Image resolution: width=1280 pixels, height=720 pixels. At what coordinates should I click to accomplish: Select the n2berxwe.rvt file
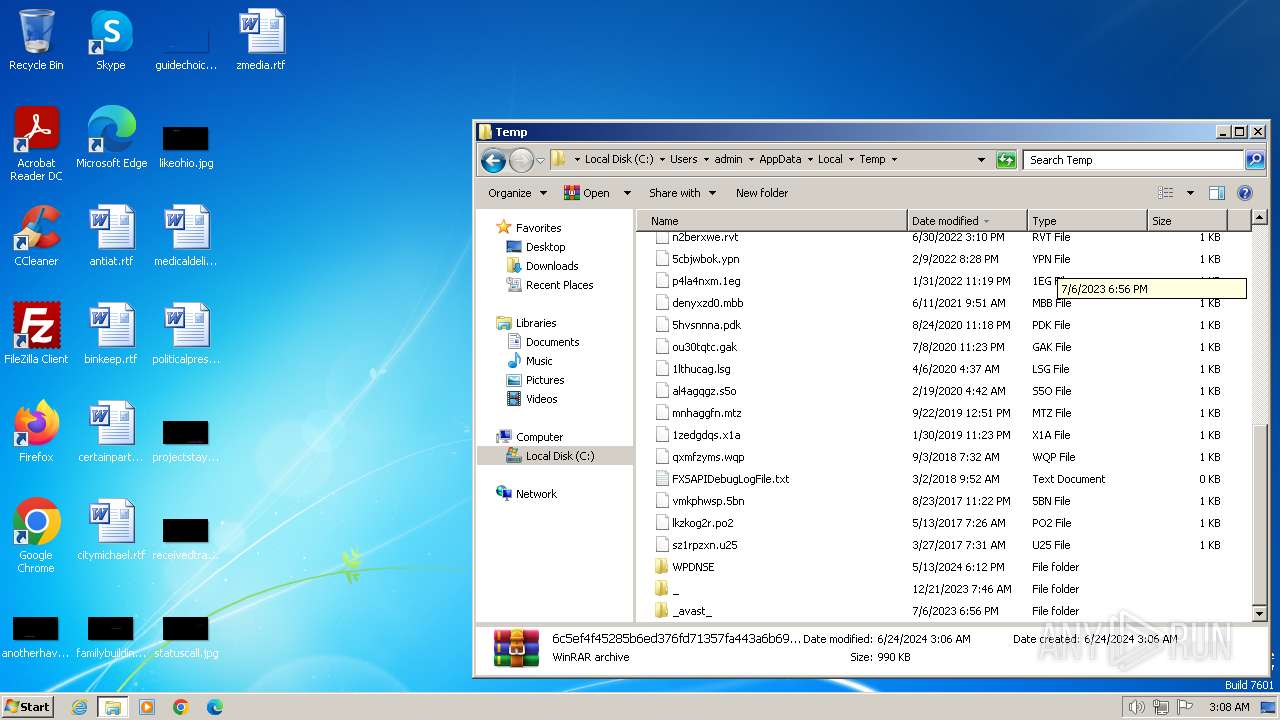705,237
